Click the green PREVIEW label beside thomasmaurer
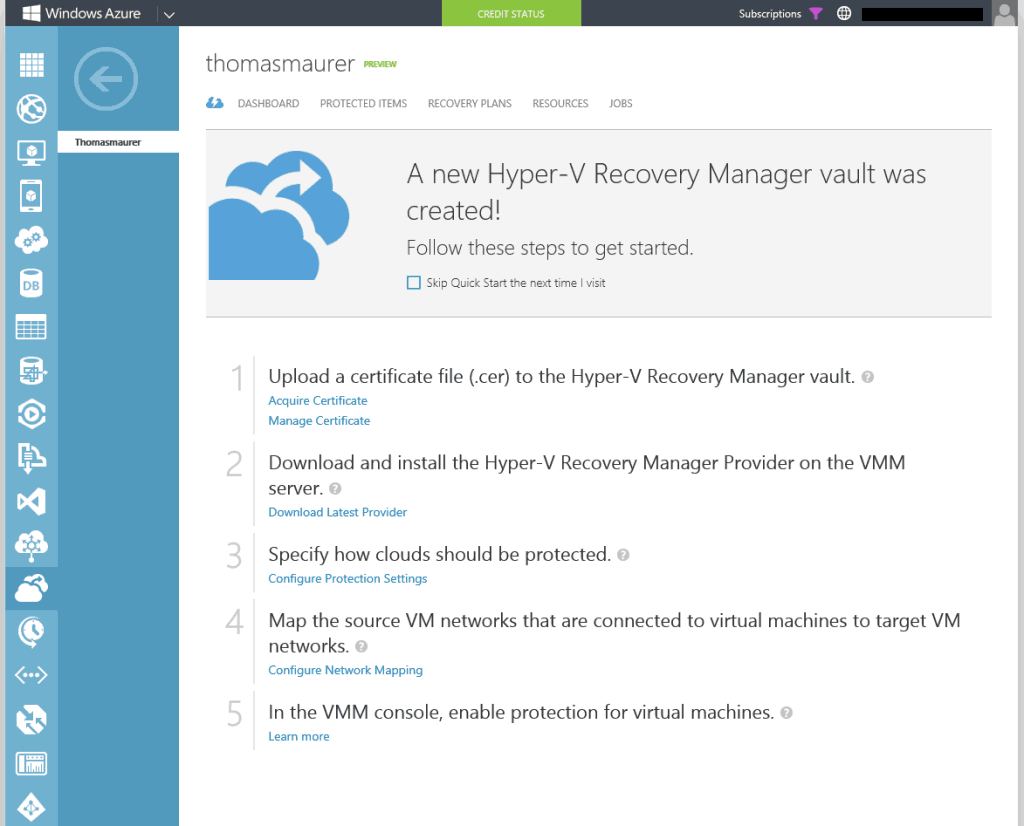 380,64
